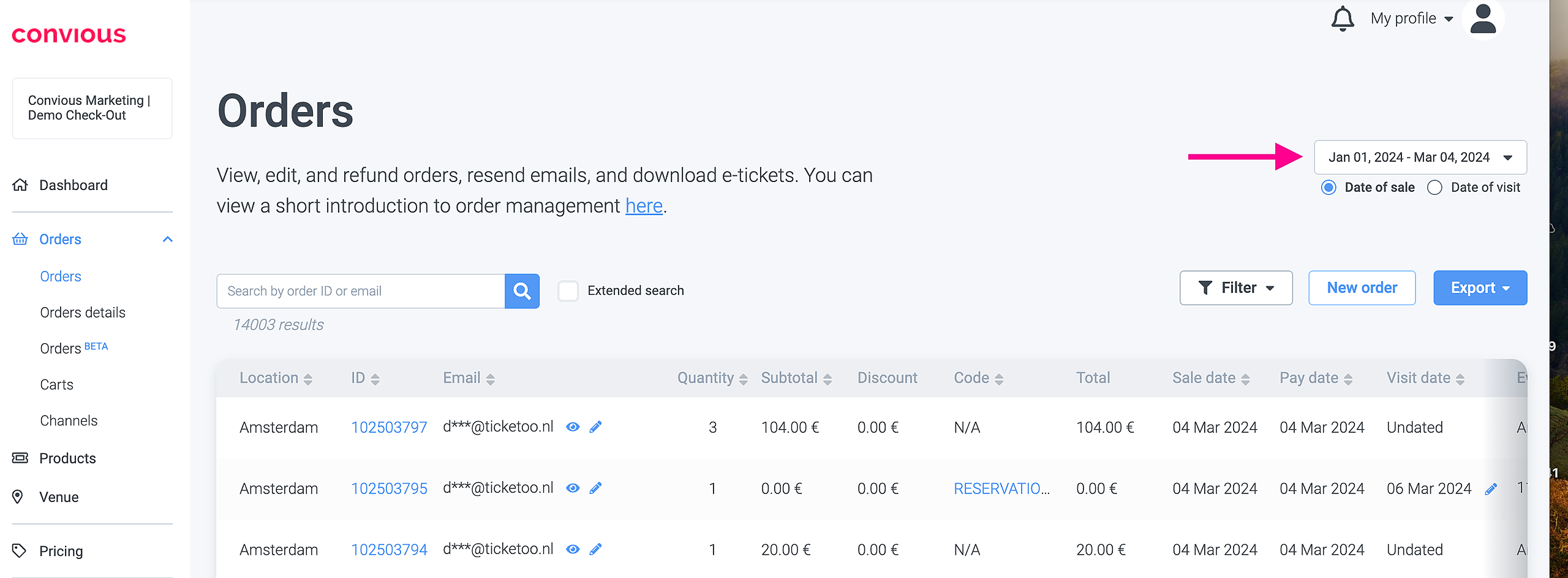Open the date range dropdown
Image resolution: width=1568 pixels, height=578 pixels.
[x=1420, y=158]
